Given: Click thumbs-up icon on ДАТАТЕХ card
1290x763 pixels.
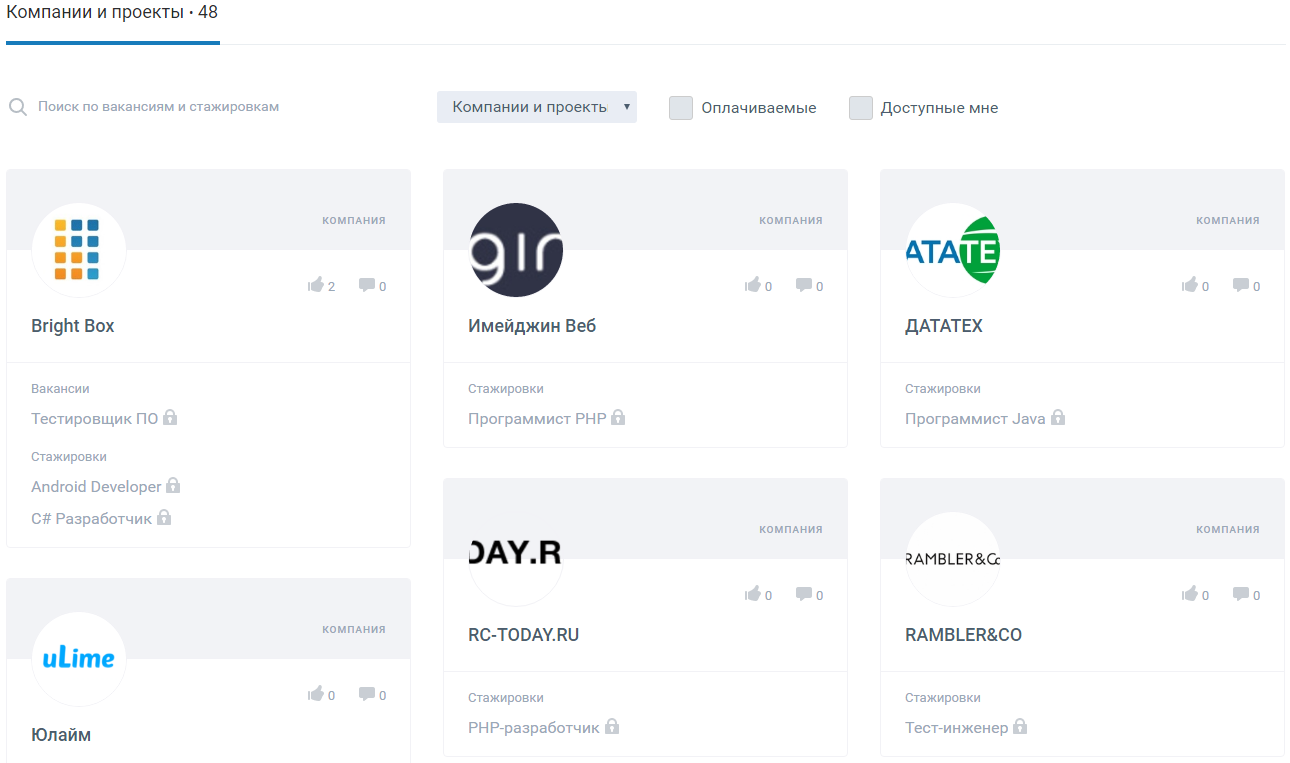Looking at the screenshot, I should click(x=1190, y=286).
